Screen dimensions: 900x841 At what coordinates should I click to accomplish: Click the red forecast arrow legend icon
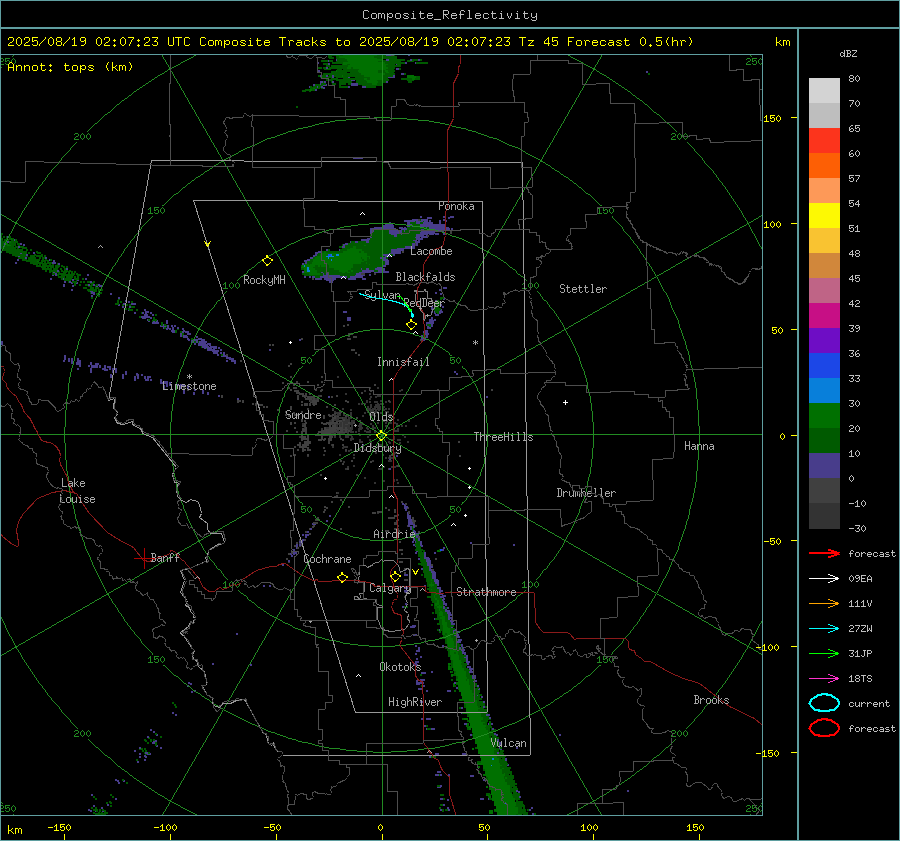[824, 553]
